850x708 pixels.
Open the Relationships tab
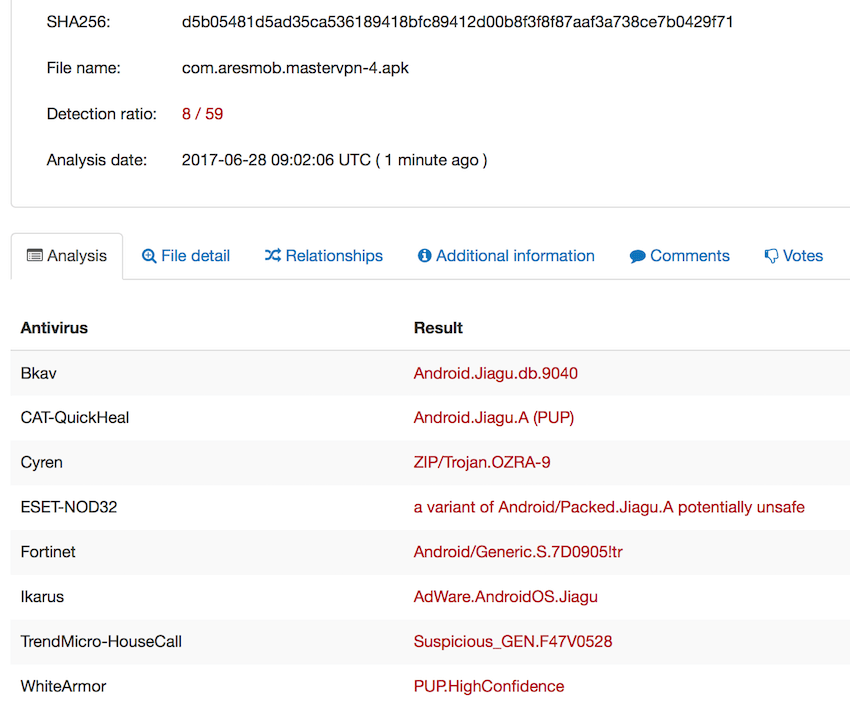tap(324, 256)
